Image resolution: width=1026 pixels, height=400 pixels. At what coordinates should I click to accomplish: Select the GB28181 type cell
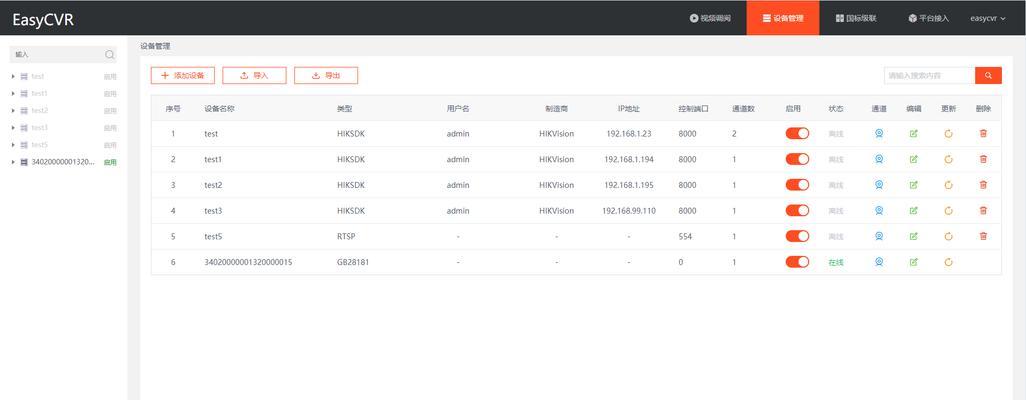pyautogui.click(x=353, y=262)
